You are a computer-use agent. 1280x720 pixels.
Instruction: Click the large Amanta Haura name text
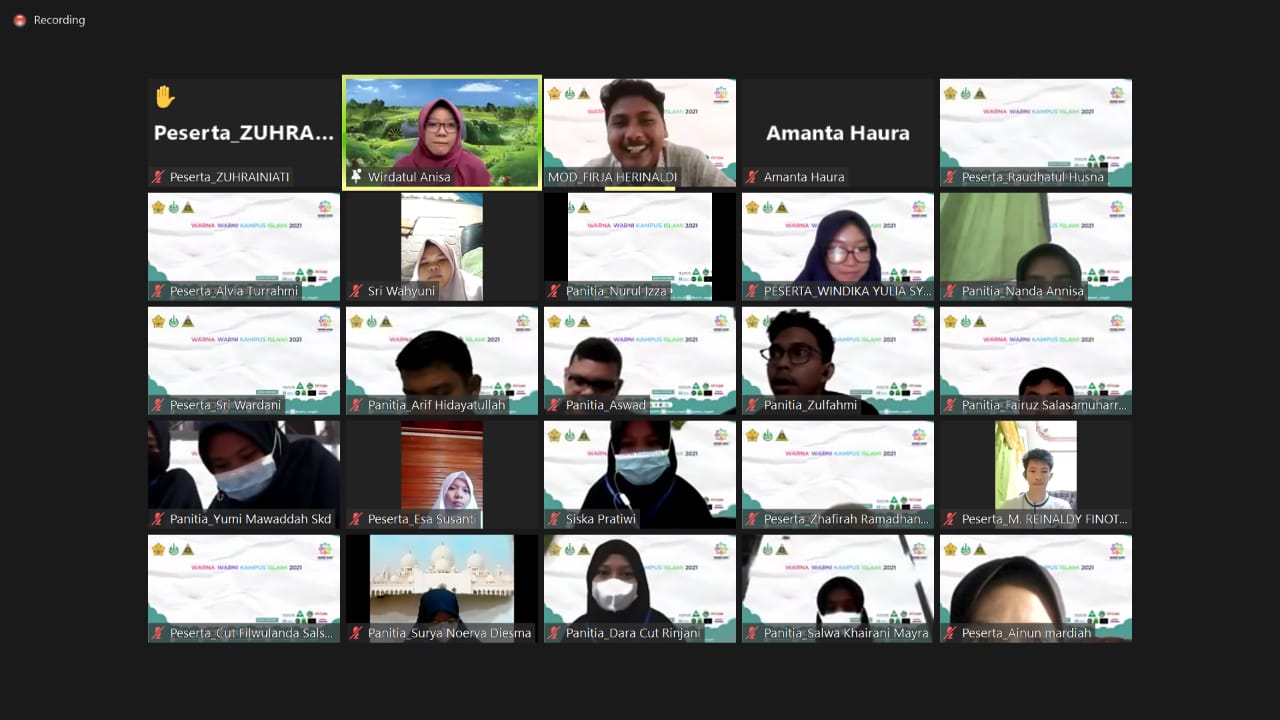(837, 133)
